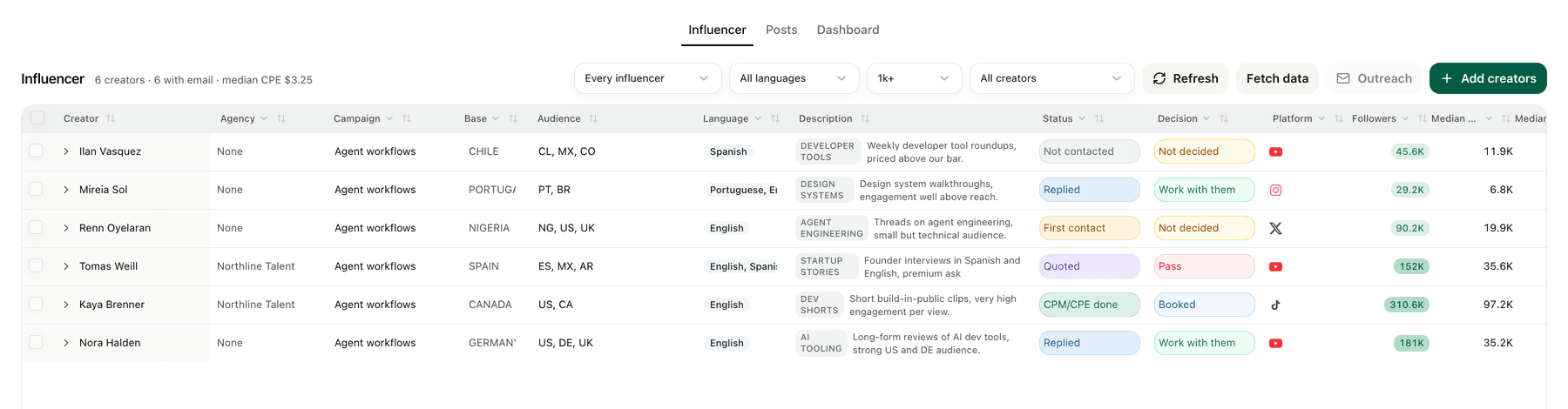The image size is (1568, 409).
Task: Click Instagram icon in Mireia Sol row
Action: (1275, 190)
